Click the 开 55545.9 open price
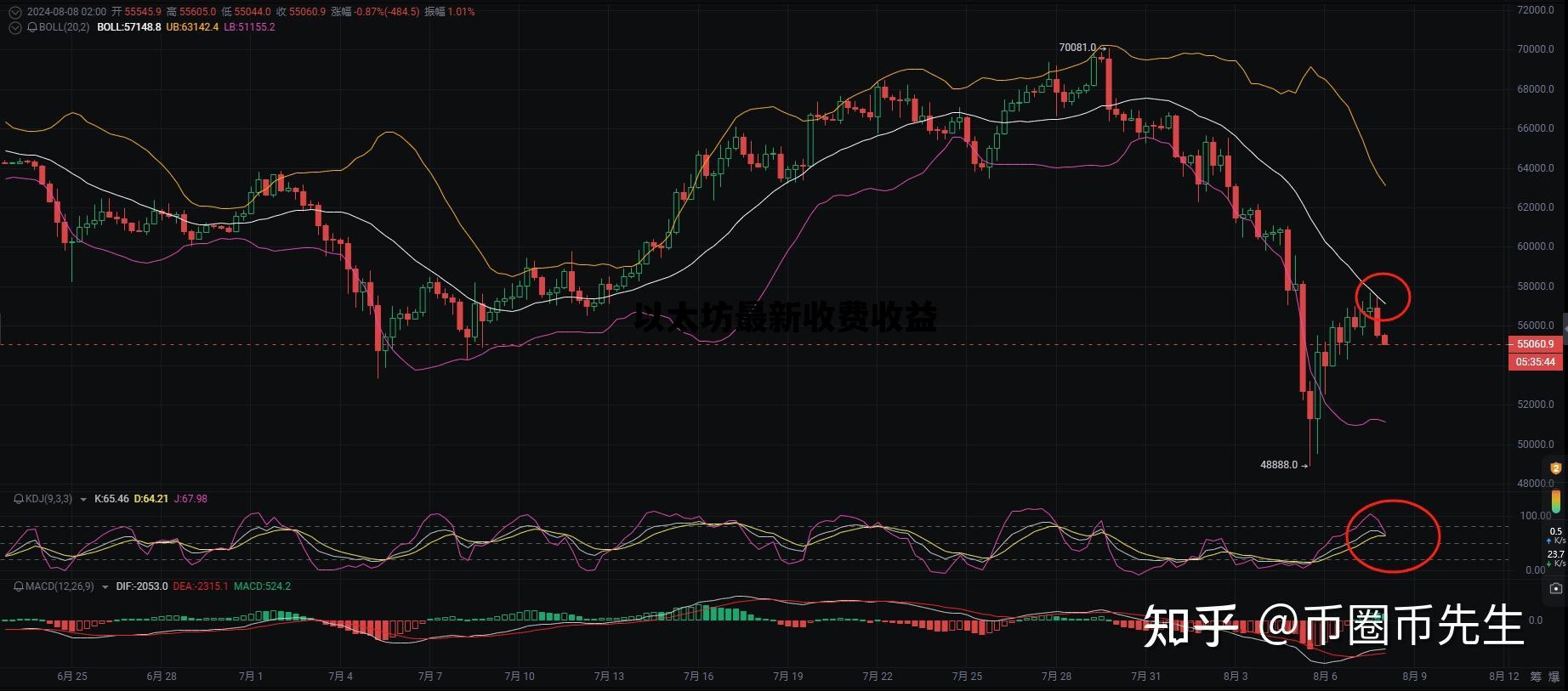Viewport: 1568px width, 691px height. [x=136, y=12]
